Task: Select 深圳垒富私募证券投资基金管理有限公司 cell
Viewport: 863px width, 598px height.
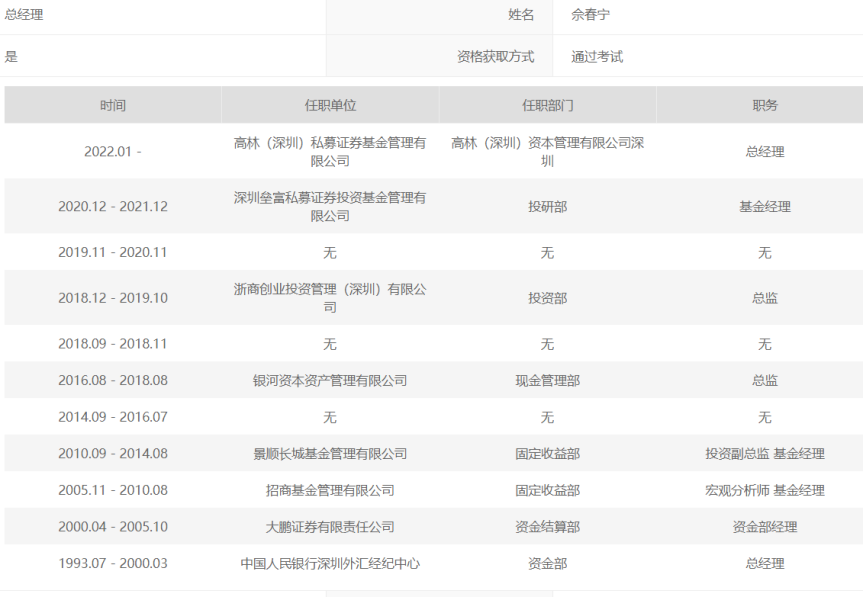Action: (330, 206)
